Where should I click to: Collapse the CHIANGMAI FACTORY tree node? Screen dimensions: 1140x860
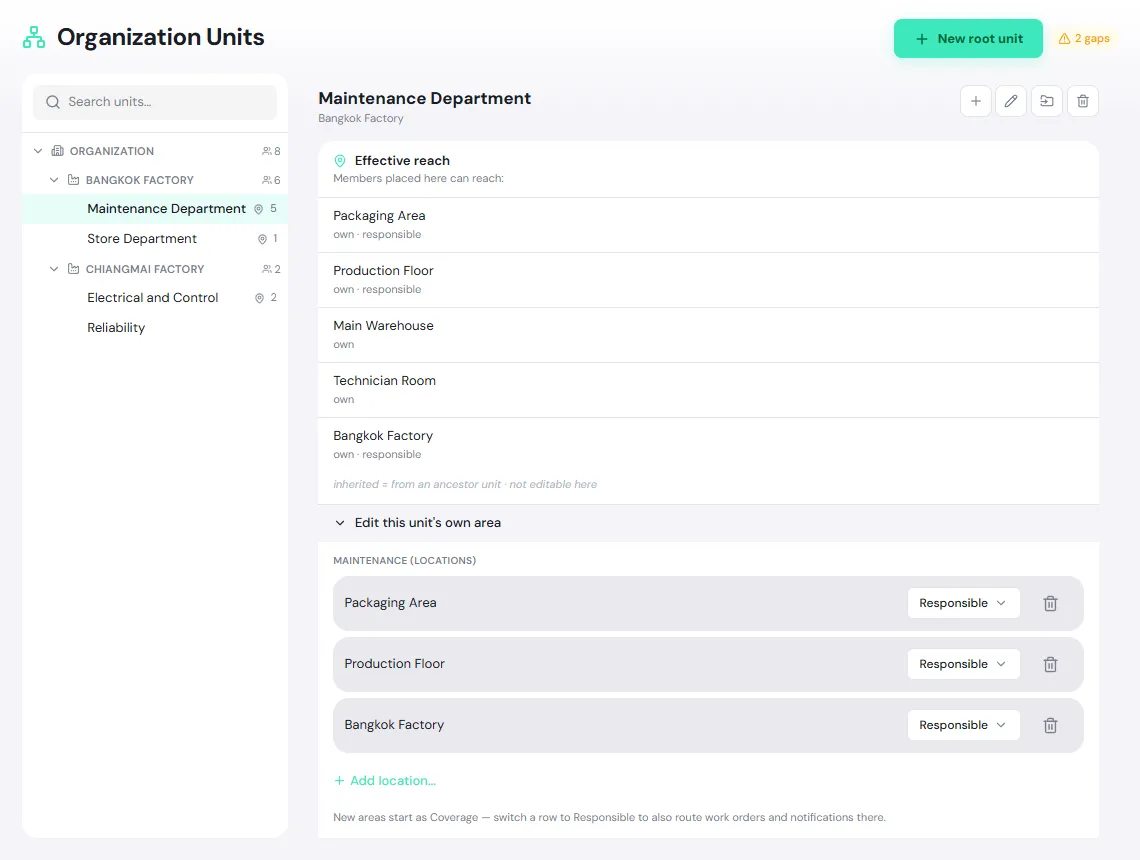point(54,269)
